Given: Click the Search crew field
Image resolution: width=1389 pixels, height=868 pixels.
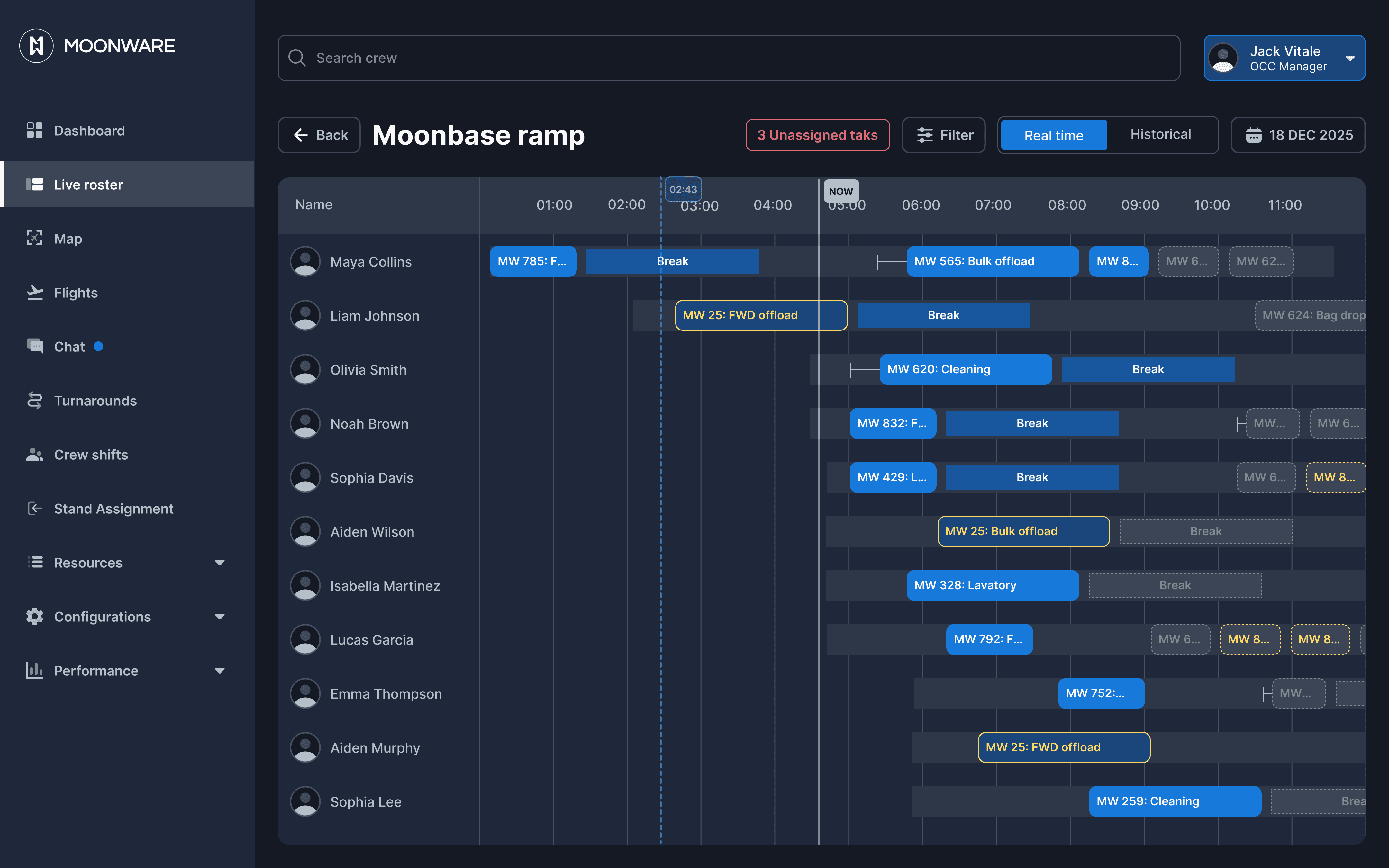Looking at the screenshot, I should [x=729, y=58].
